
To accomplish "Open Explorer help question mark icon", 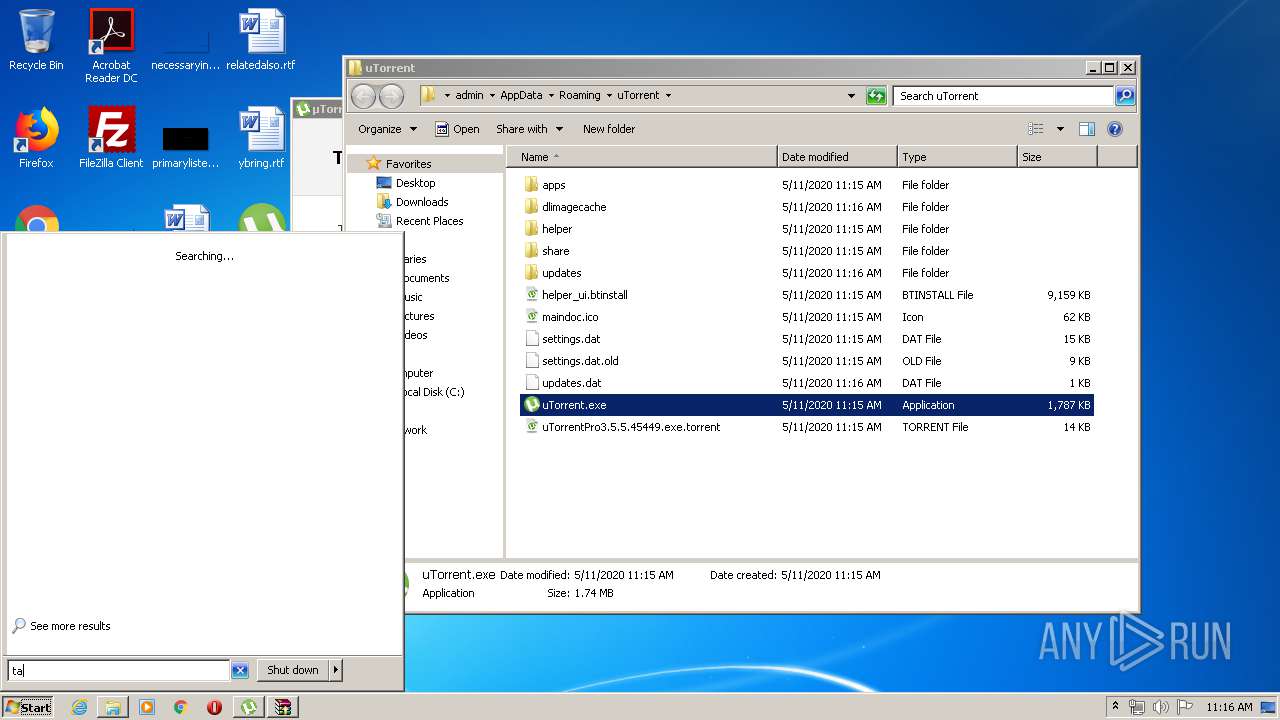I will pos(1115,129).
